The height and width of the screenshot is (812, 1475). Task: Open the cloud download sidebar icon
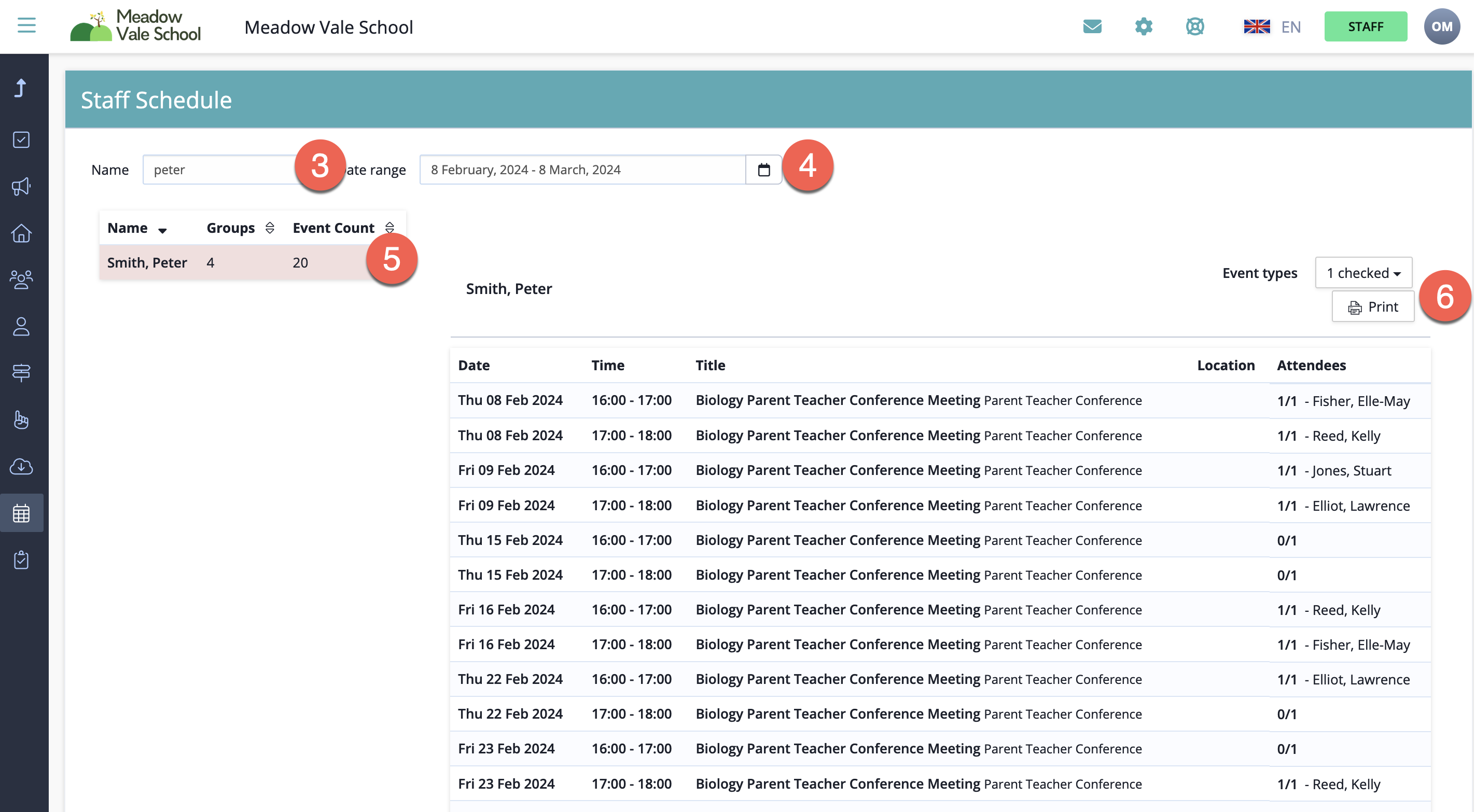[21, 466]
